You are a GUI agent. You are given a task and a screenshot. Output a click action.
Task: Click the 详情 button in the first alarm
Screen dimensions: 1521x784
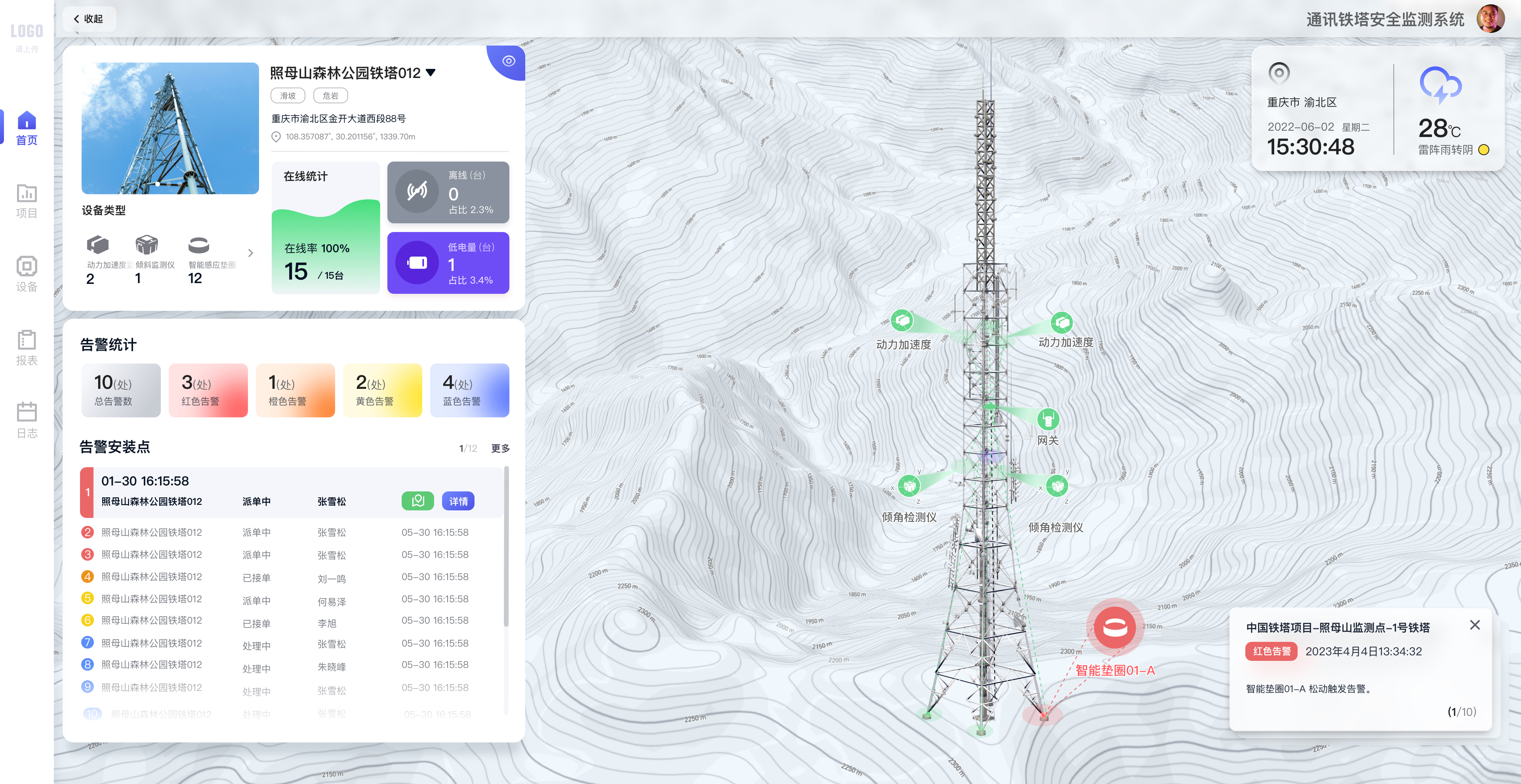458,501
